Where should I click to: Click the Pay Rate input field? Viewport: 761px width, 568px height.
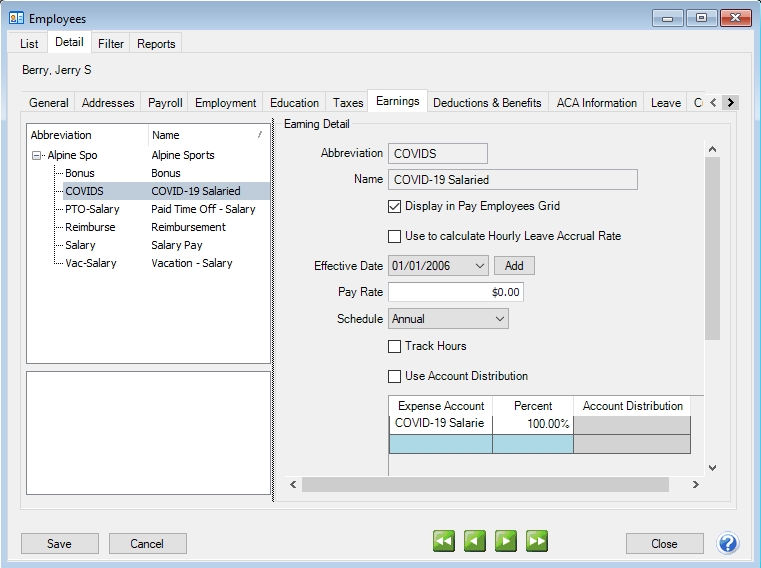tap(455, 292)
